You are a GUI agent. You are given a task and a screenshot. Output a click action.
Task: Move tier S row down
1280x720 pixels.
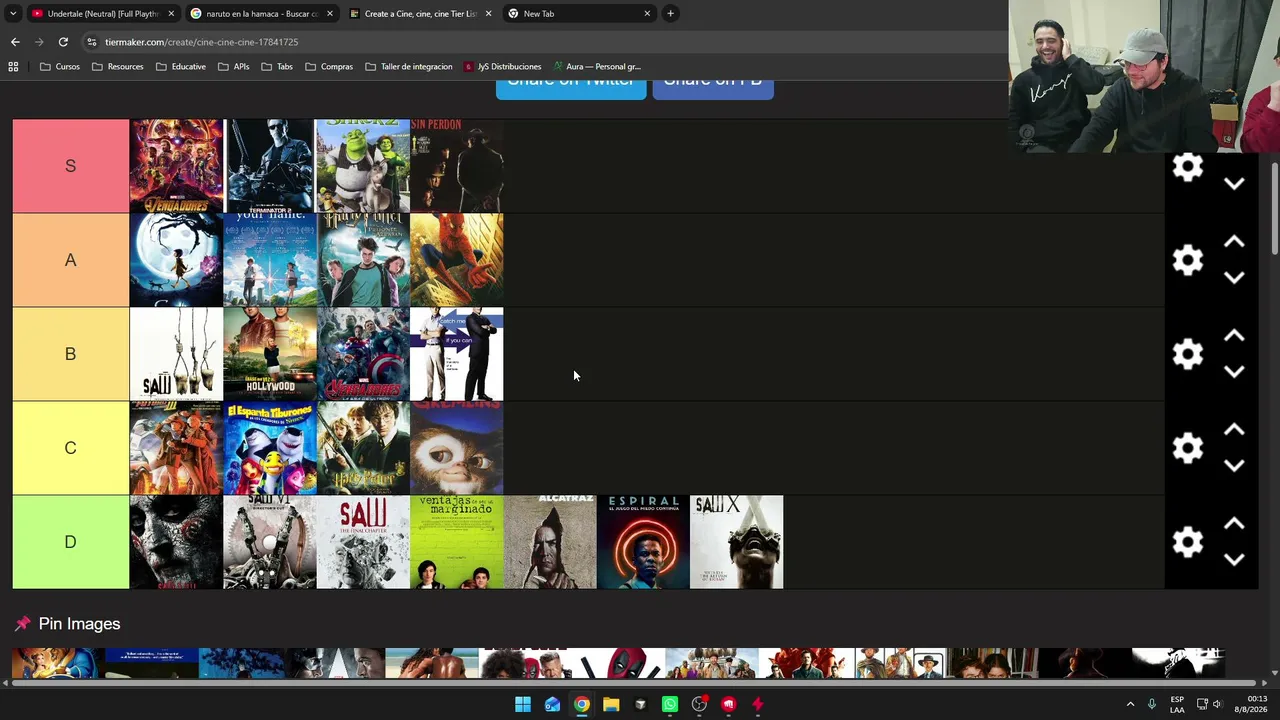1234,184
